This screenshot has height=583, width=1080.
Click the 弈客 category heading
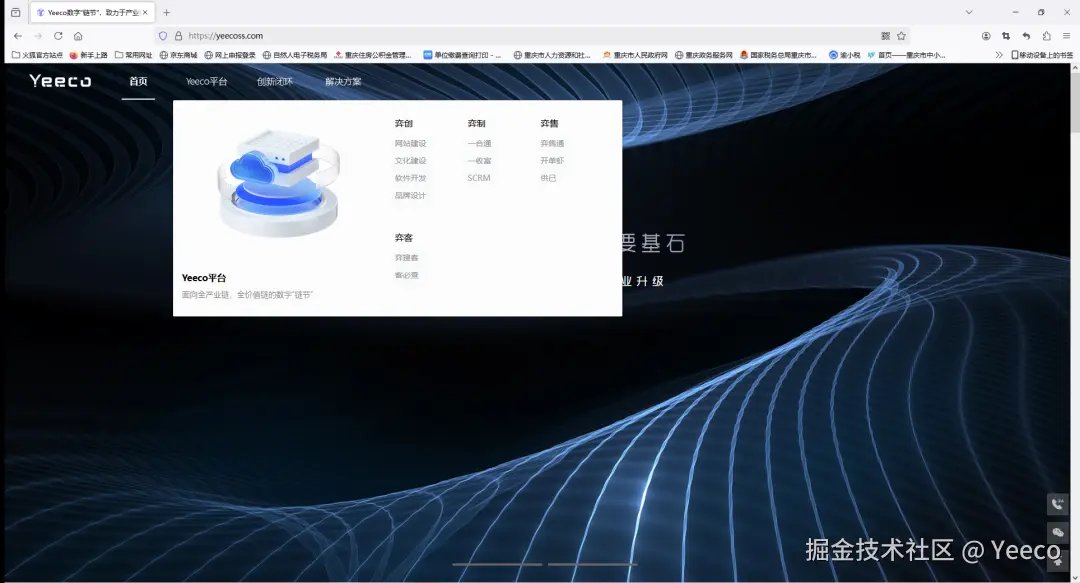coord(404,238)
